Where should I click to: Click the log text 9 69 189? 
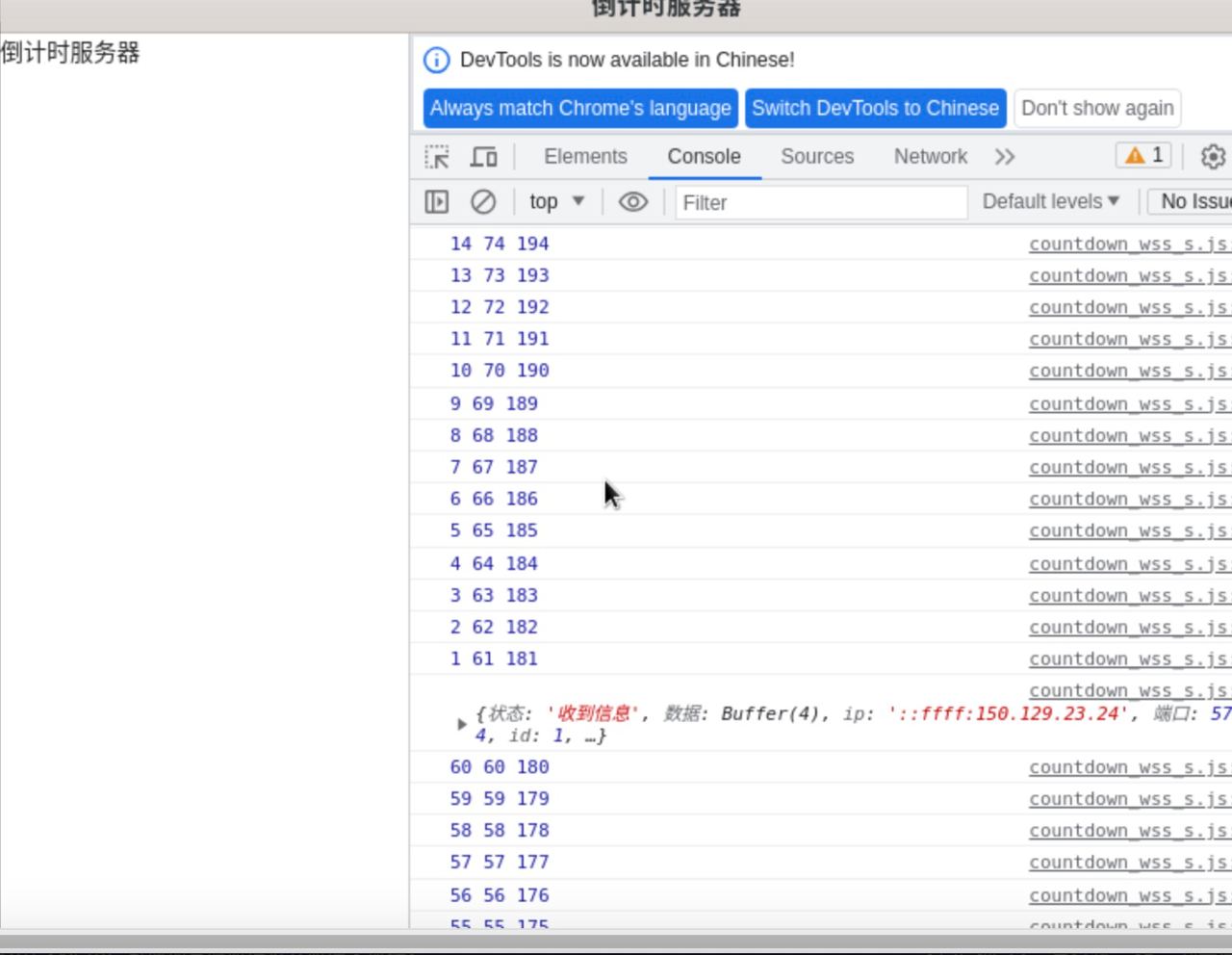point(494,403)
